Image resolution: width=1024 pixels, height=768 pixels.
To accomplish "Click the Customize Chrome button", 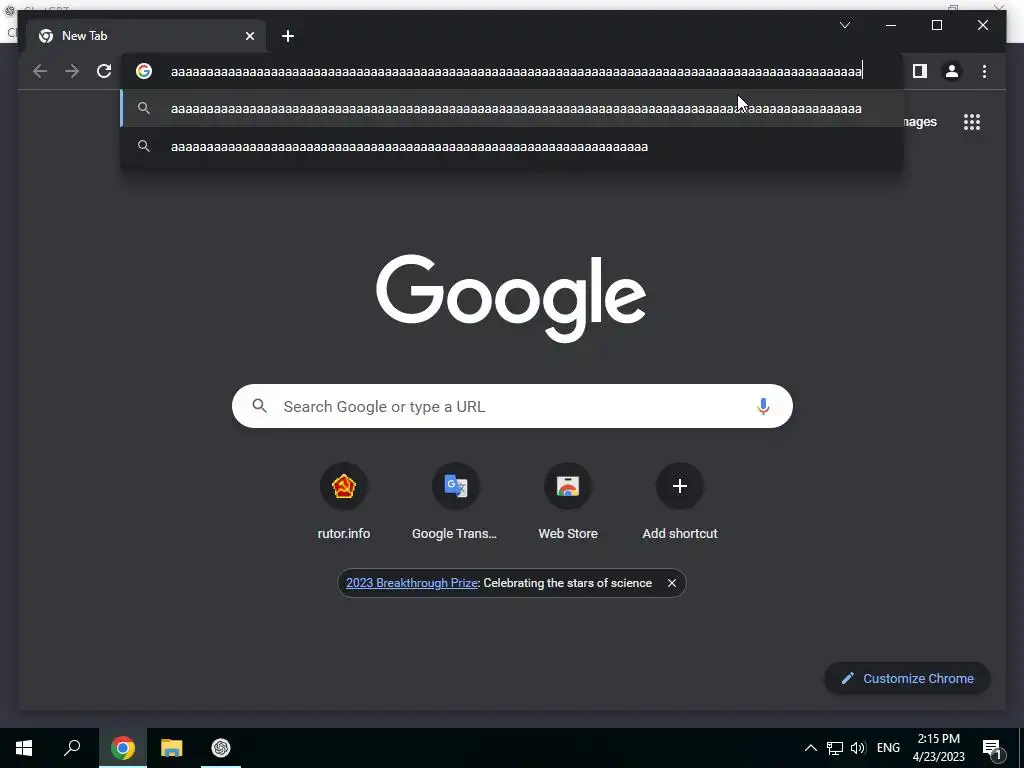I will pyautogui.click(x=907, y=679).
